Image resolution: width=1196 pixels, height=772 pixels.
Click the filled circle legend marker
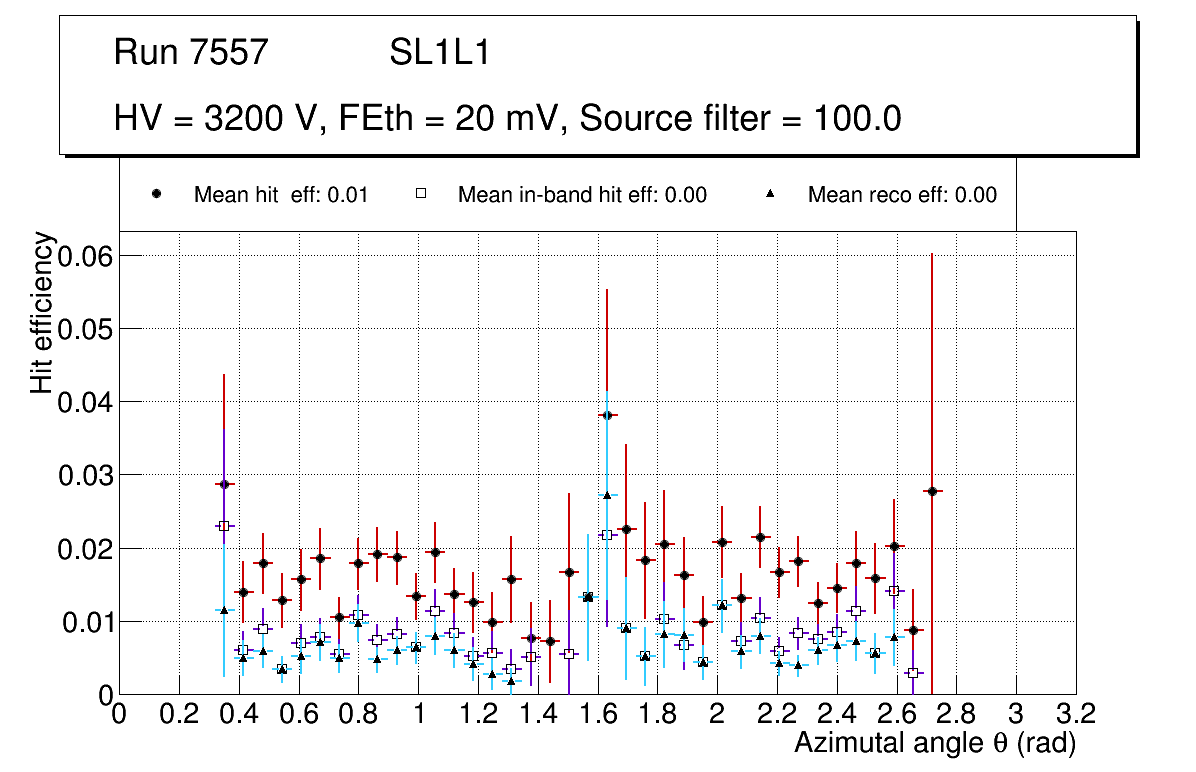[x=156, y=195]
